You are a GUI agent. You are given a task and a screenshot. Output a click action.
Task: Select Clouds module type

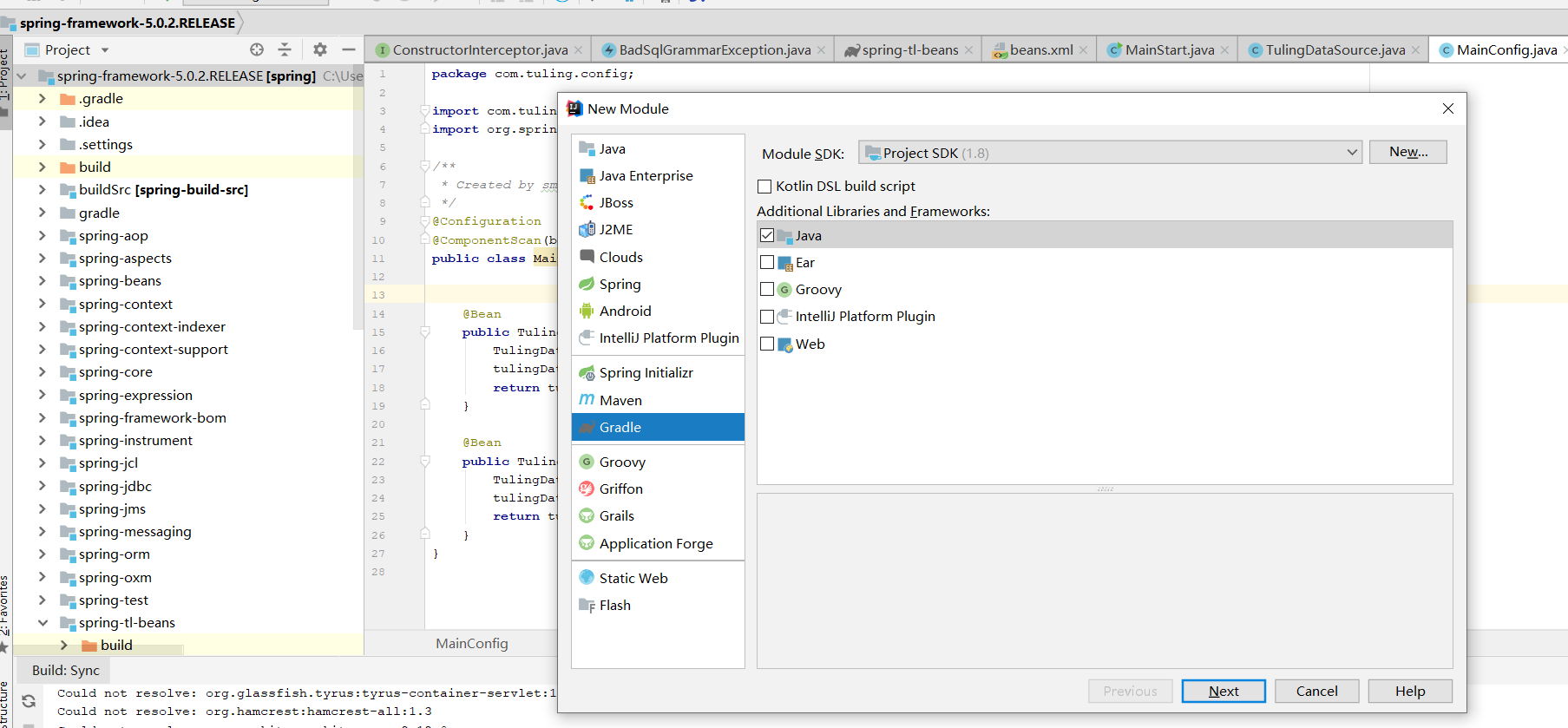click(x=658, y=257)
